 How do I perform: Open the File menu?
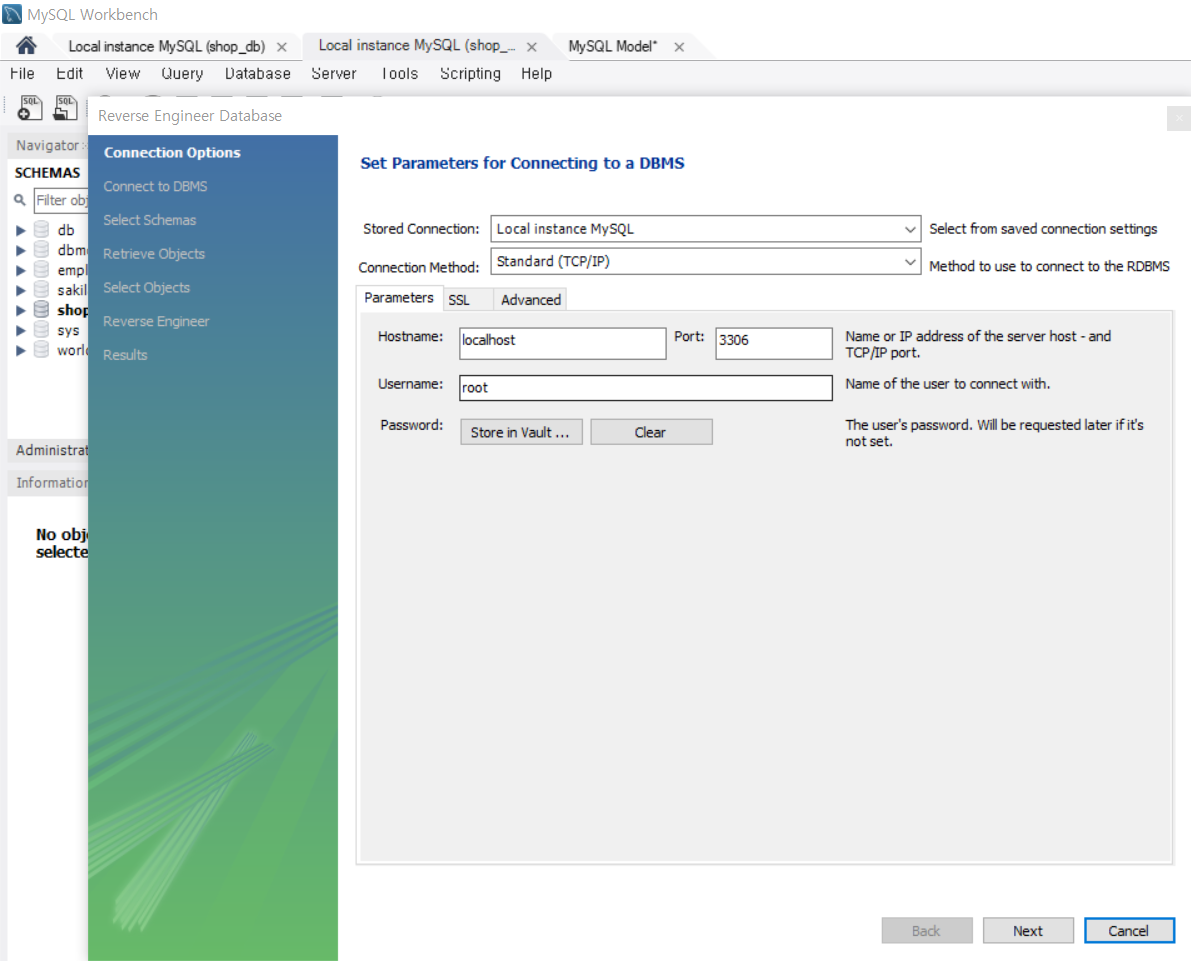pos(22,74)
